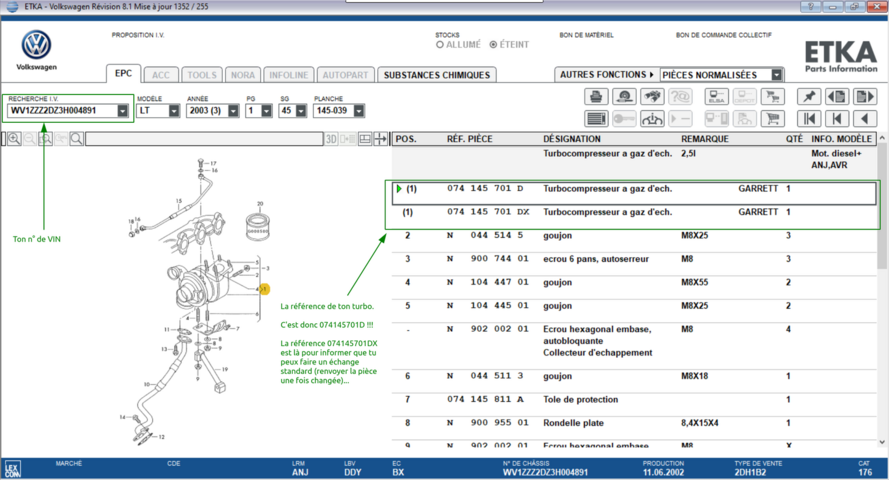Open the NORA tab
This screenshot has height=480, width=889.
tap(243, 75)
